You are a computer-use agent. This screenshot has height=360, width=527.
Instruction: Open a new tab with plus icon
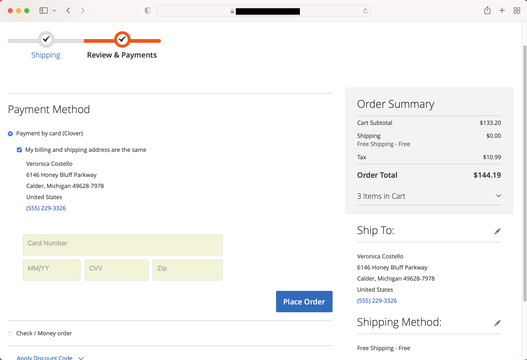click(x=502, y=10)
